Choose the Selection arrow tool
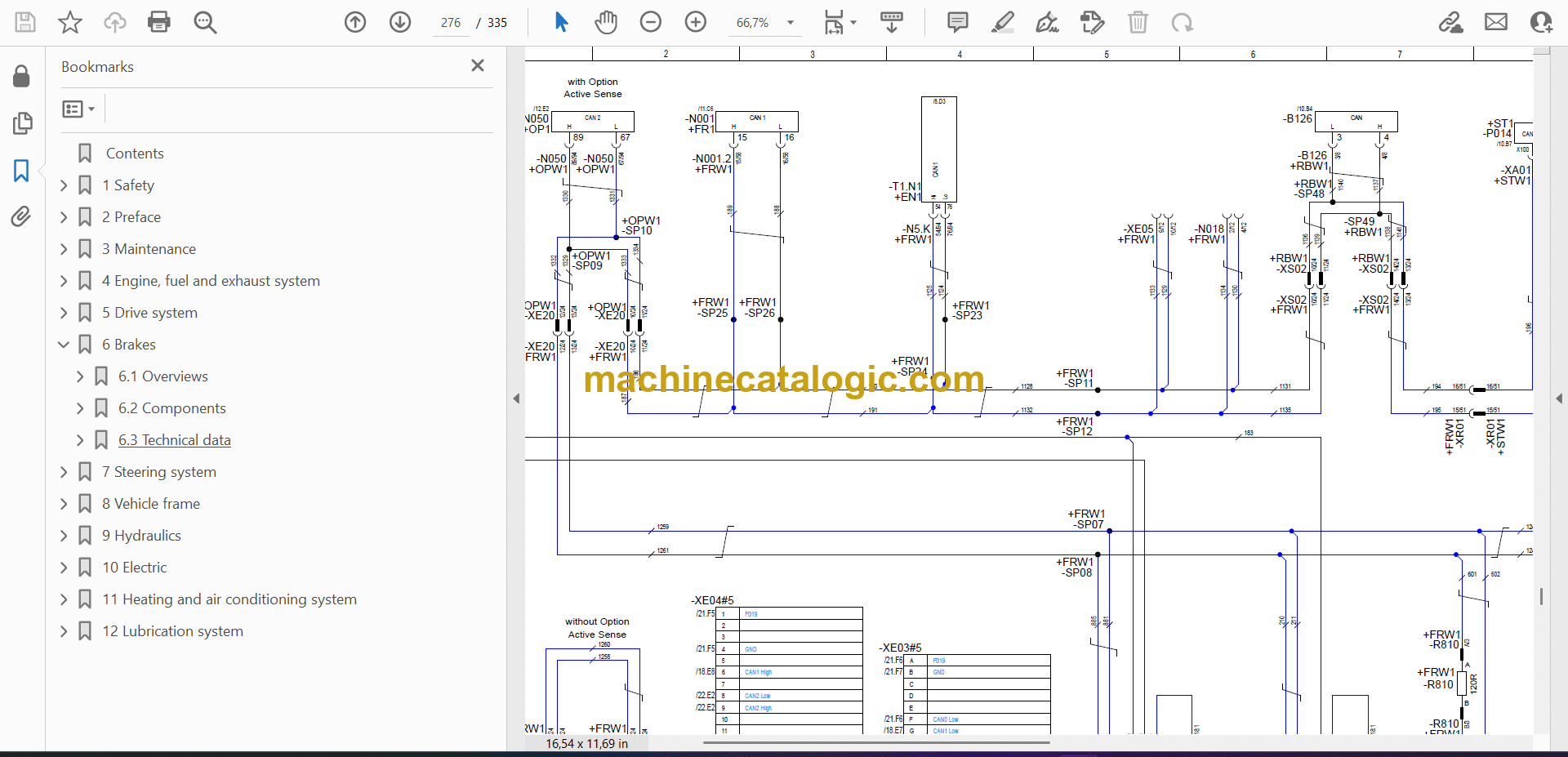Viewport: 1568px width, 757px height. pyautogui.click(x=561, y=22)
